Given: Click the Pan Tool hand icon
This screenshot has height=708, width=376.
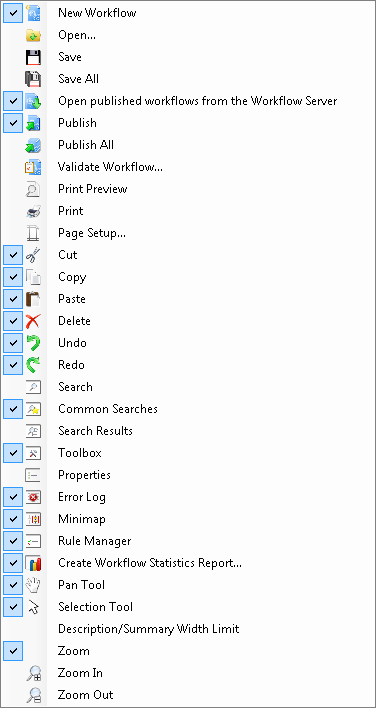Looking at the screenshot, I should [x=33, y=585].
